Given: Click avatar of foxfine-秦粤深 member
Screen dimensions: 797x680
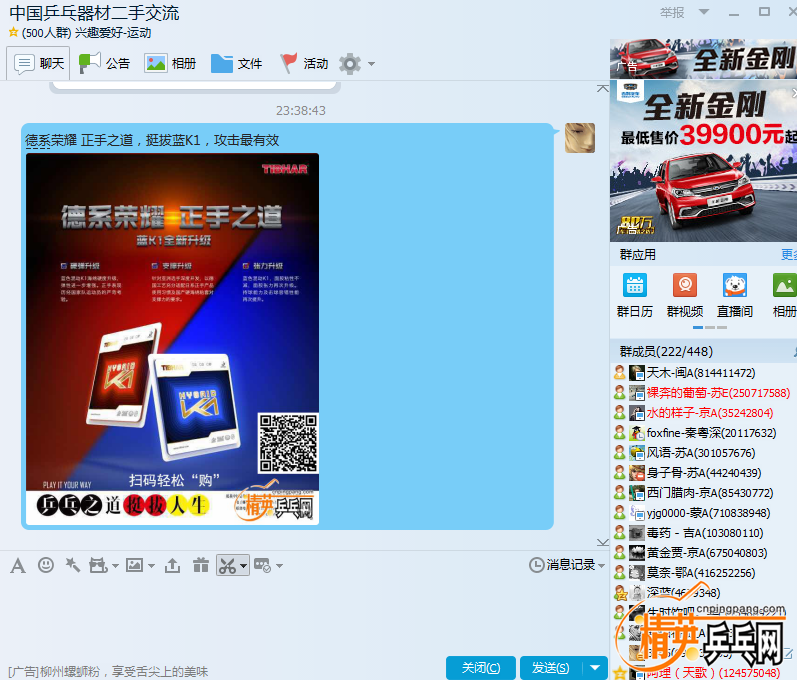Looking at the screenshot, I should click(636, 433).
